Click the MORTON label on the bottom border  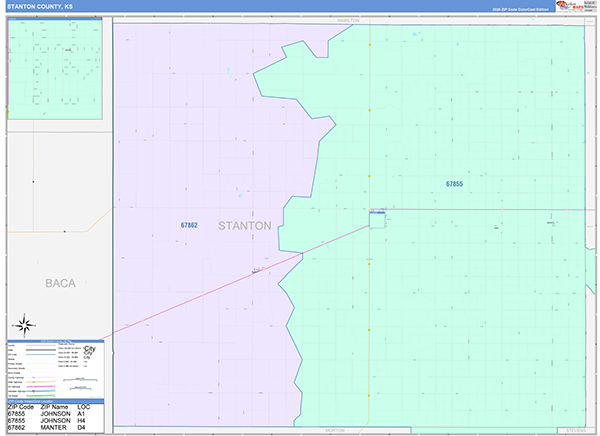coord(335,431)
